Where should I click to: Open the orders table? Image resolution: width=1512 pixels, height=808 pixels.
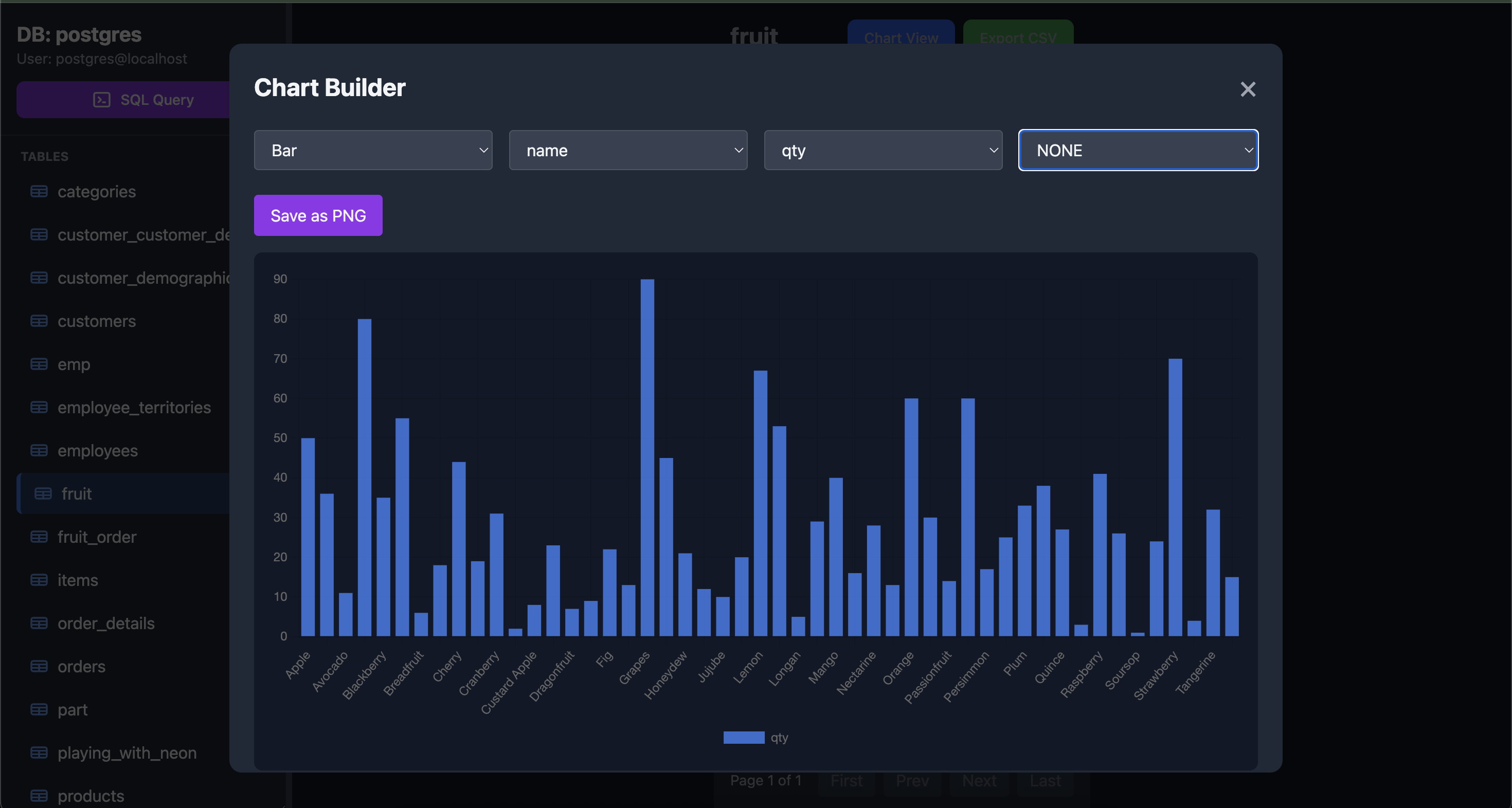point(81,667)
